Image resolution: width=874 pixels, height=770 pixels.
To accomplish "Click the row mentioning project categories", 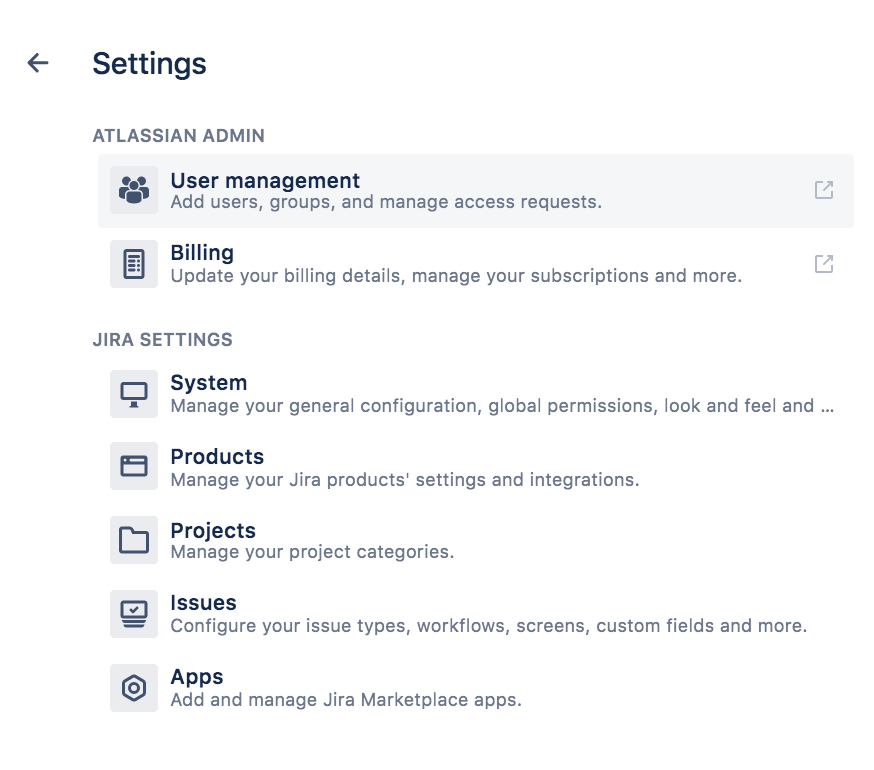I will tap(312, 552).
